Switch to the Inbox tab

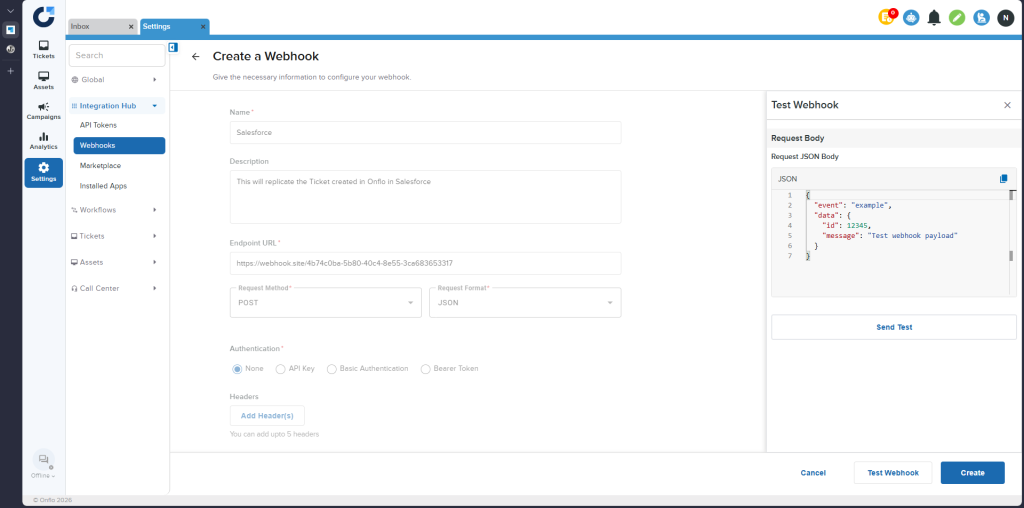tap(103, 27)
